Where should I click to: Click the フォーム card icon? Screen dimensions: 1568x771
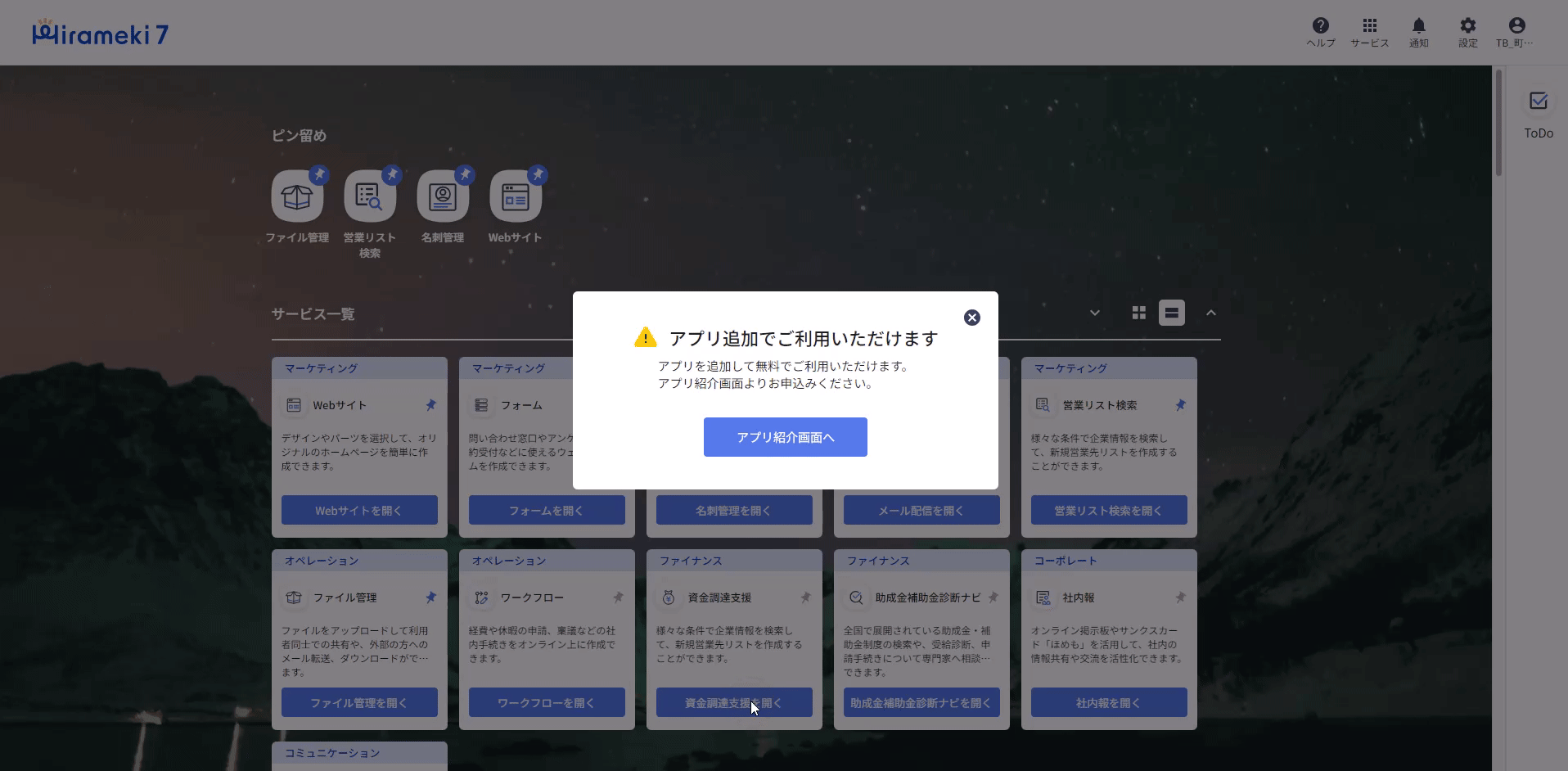481,405
